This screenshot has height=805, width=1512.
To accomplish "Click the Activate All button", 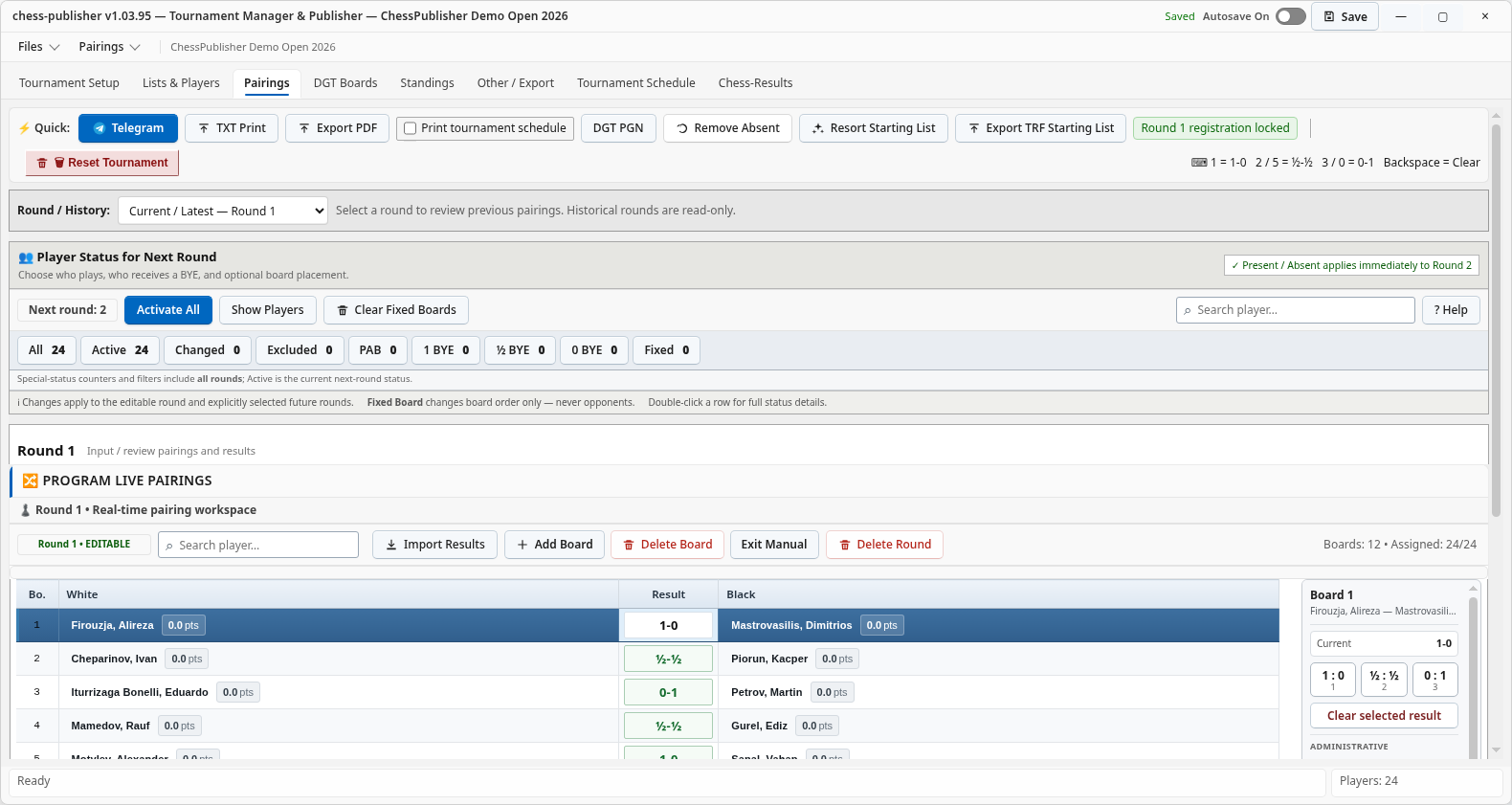I will 168,310.
